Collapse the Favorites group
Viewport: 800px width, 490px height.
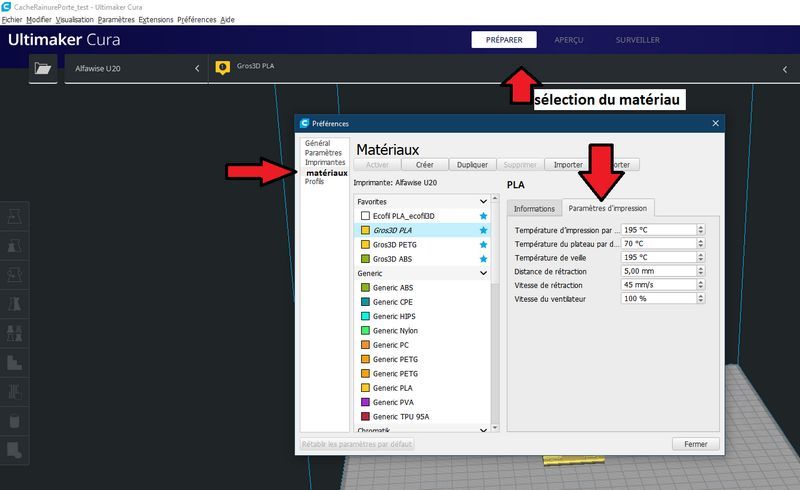(x=483, y=202)
